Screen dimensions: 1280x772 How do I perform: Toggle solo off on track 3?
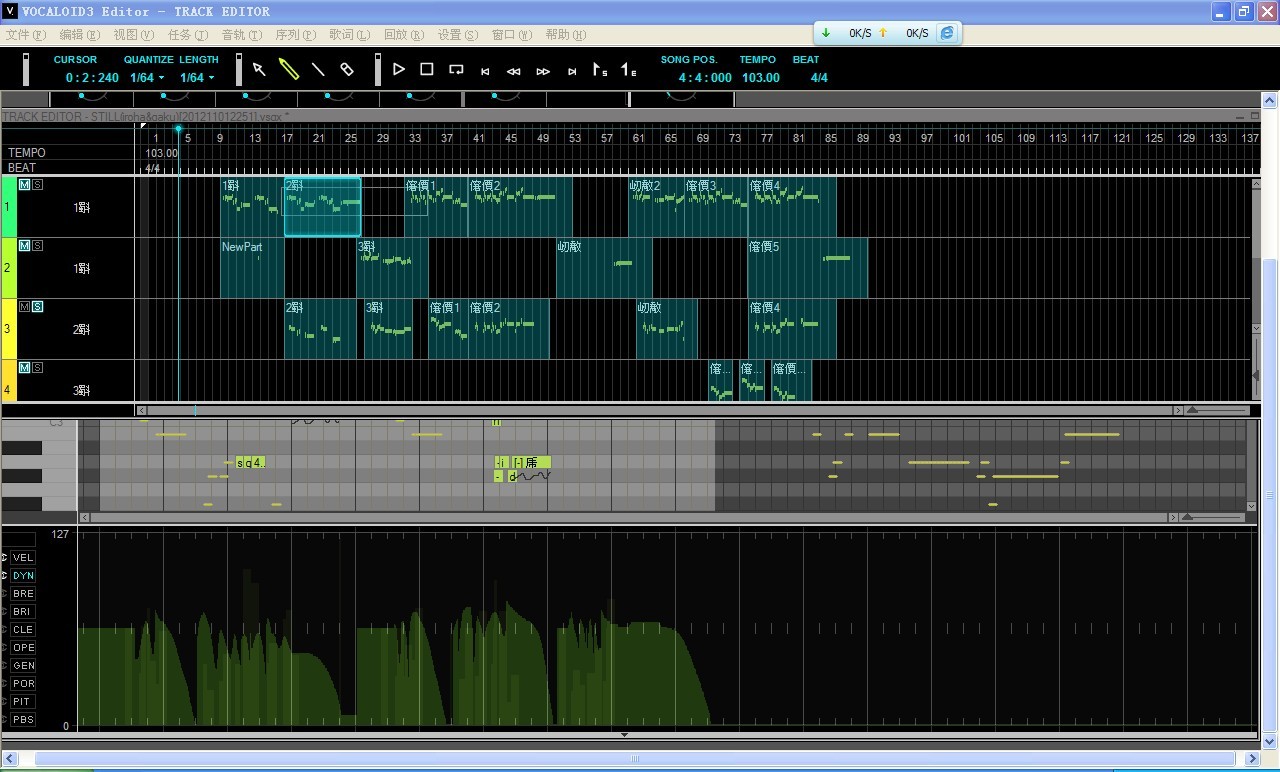pos(37,307)
